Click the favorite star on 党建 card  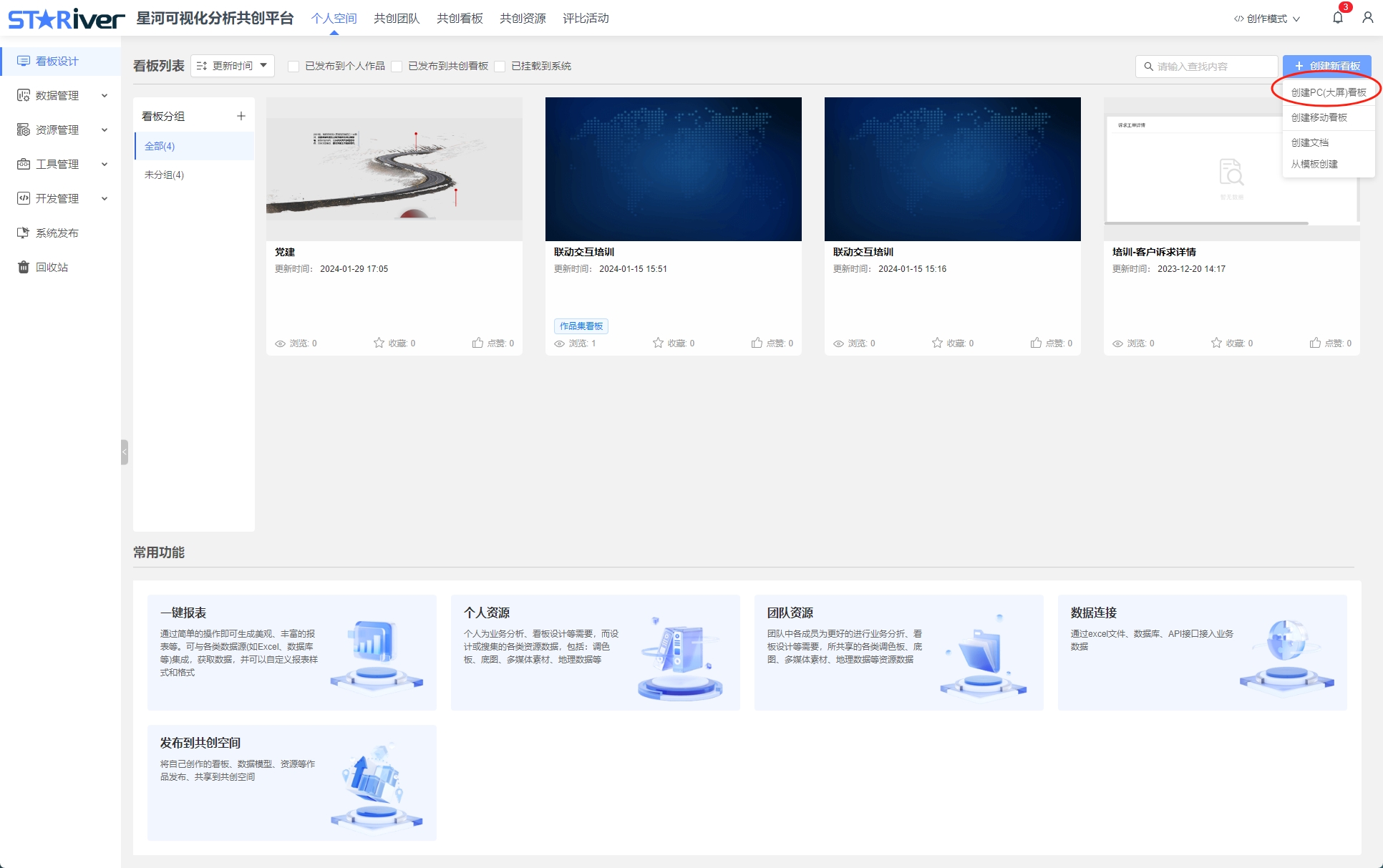click(x=379, y=343)
